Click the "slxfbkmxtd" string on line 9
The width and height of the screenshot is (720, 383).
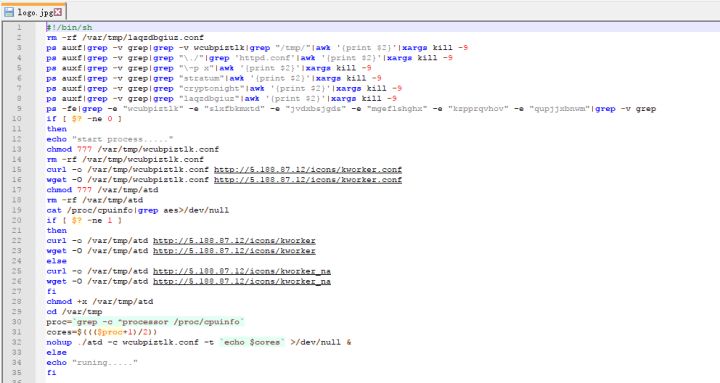[236, 109]
